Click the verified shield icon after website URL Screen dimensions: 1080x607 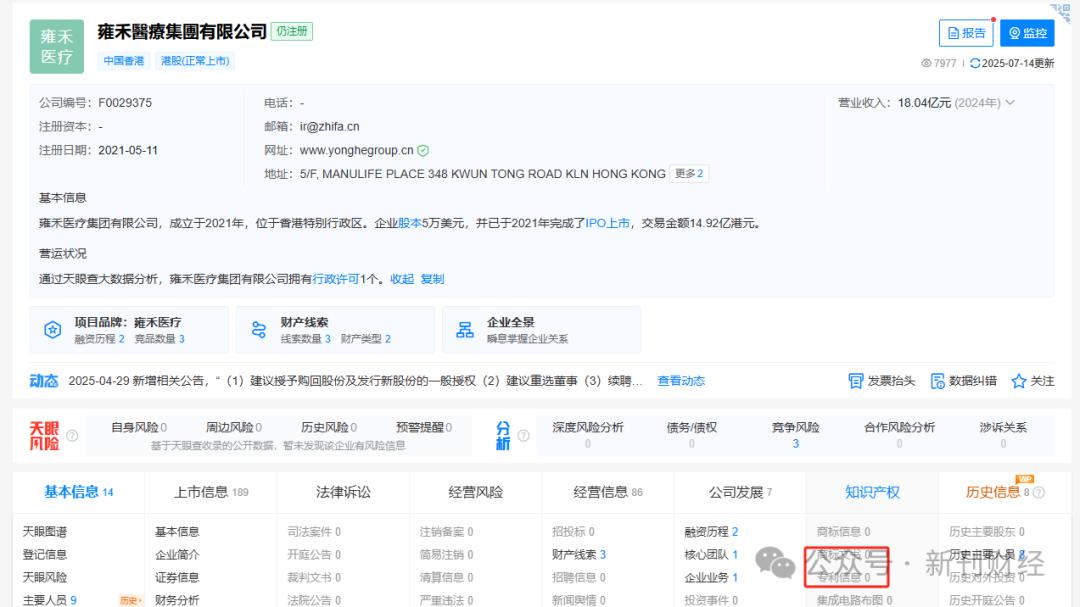423,150
